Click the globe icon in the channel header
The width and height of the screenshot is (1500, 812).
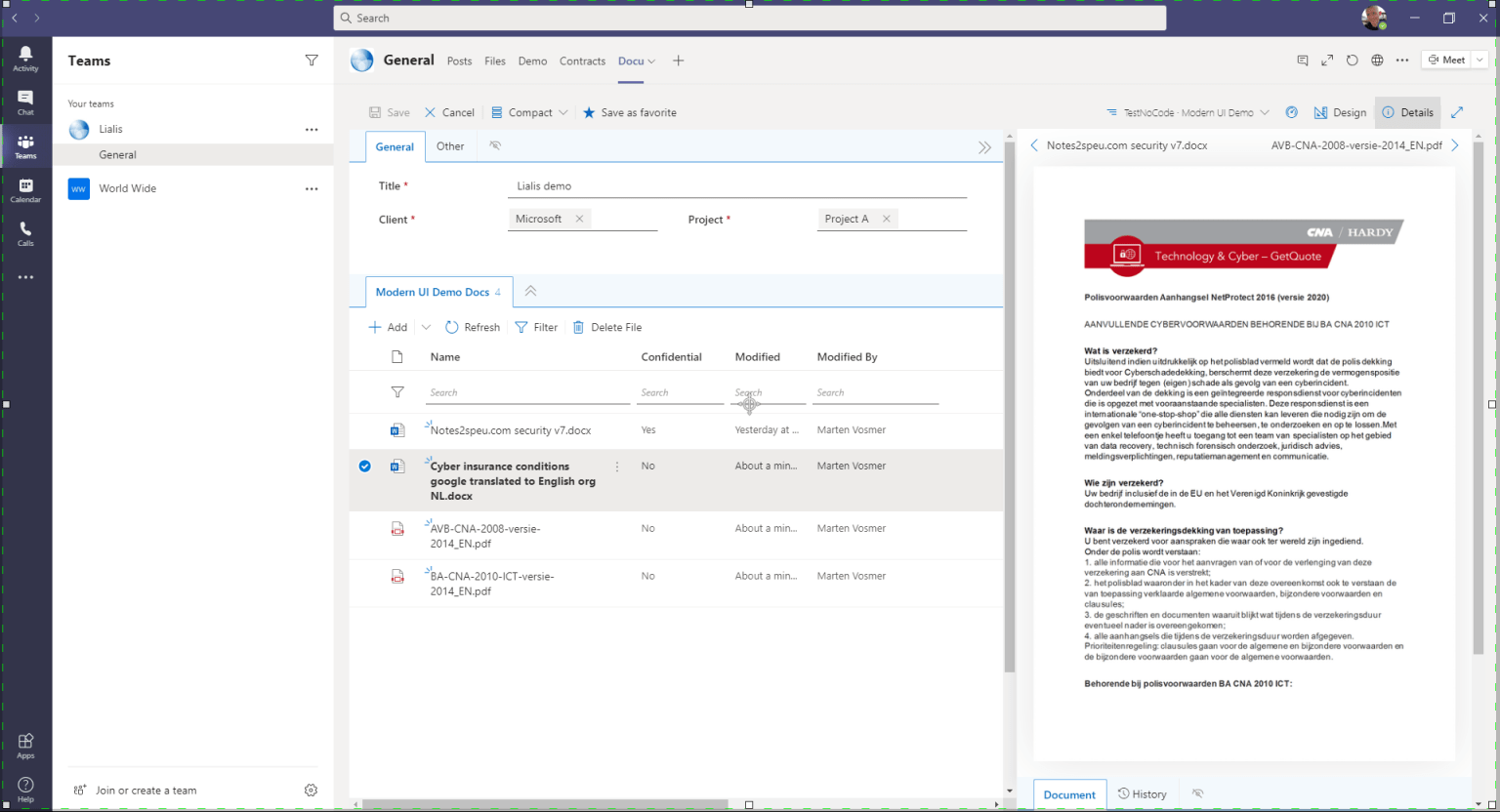pos(1377,60)
